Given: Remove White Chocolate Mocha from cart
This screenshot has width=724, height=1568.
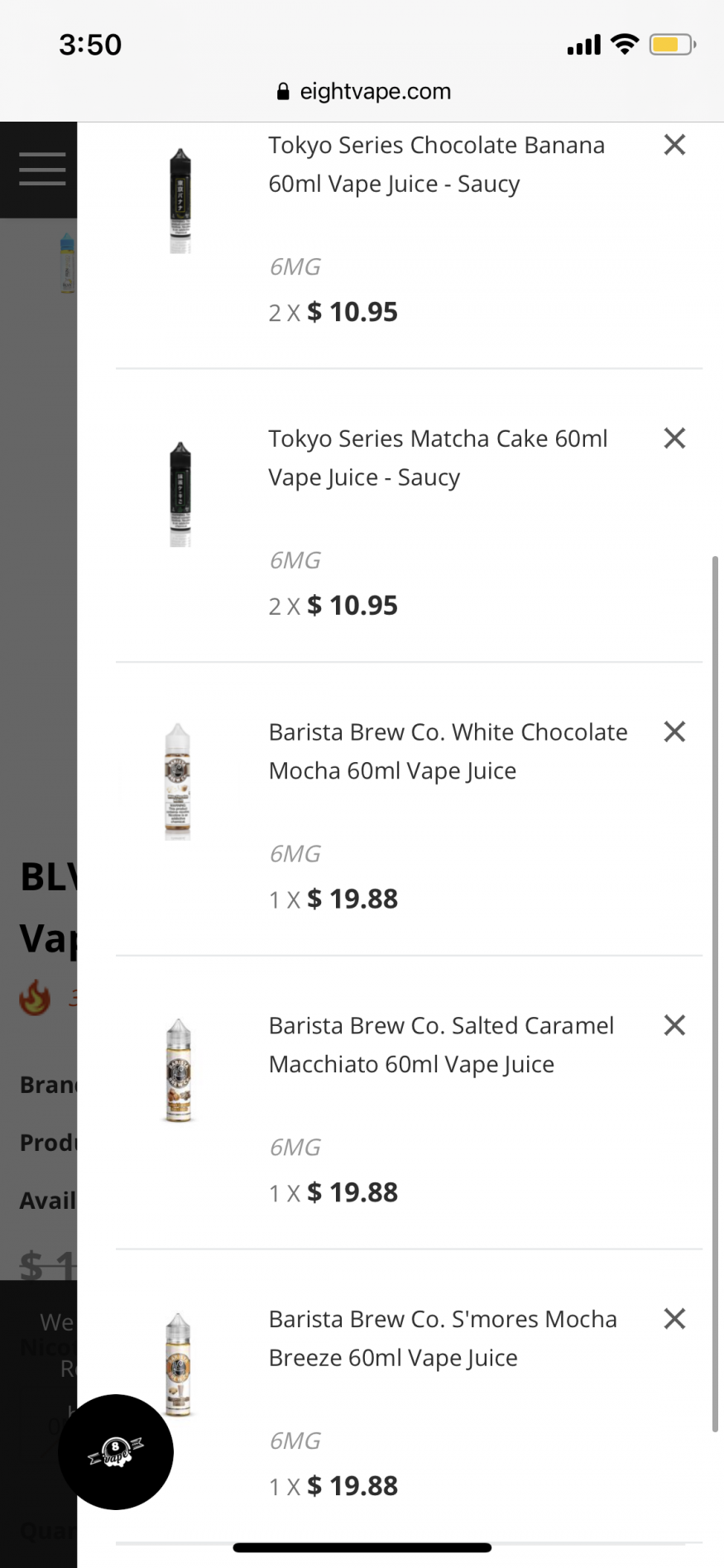Looking at the screenshot, I should pos(674,731).
